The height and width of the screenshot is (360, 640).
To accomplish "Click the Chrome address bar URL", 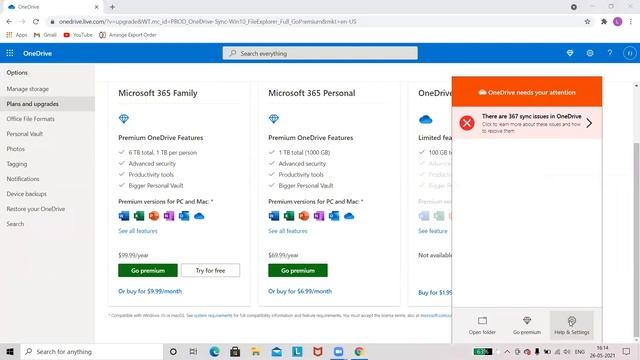I will pyautogui.click(x=207, y=22).
